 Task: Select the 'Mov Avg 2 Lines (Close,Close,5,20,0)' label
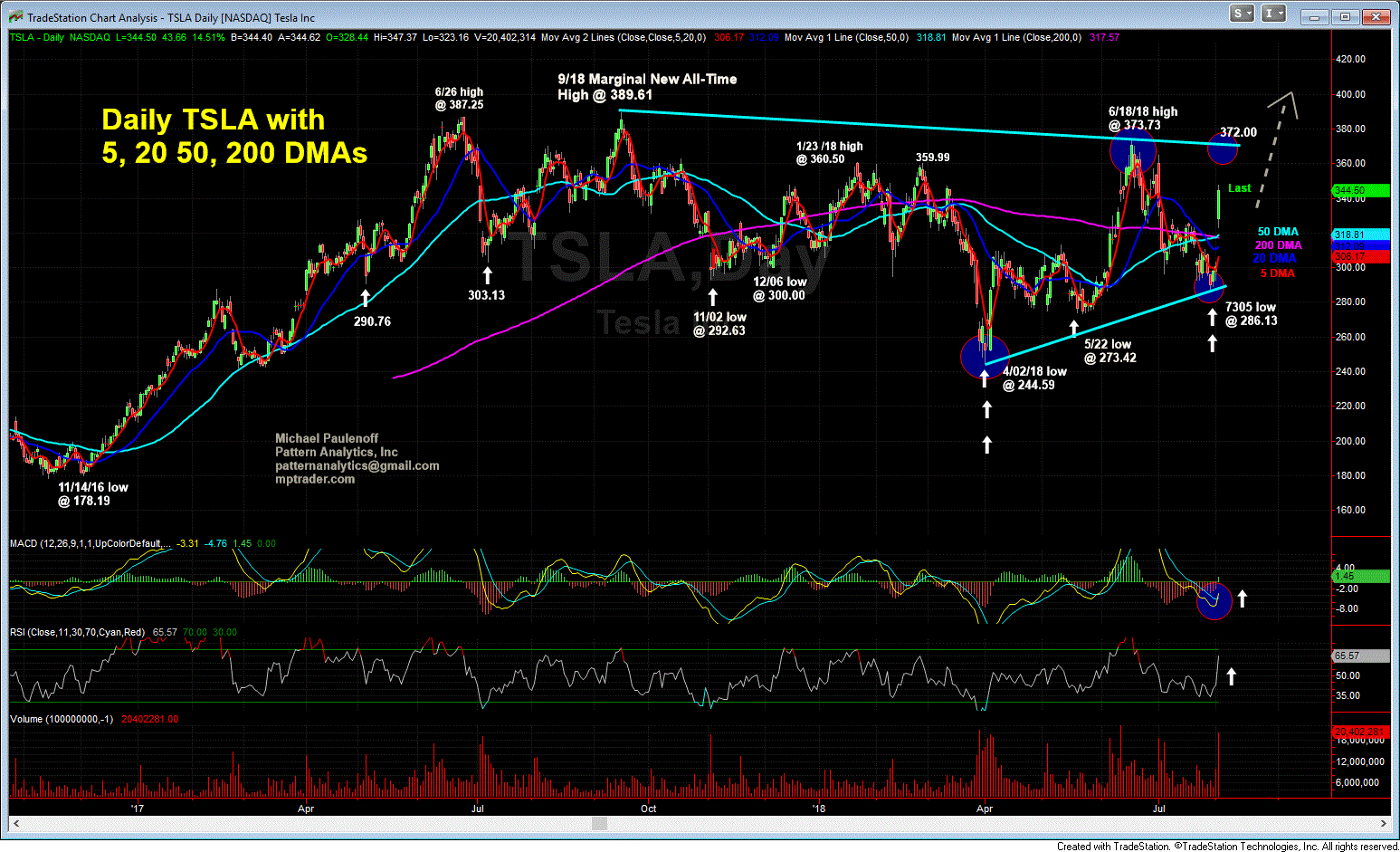coord(624,37)
